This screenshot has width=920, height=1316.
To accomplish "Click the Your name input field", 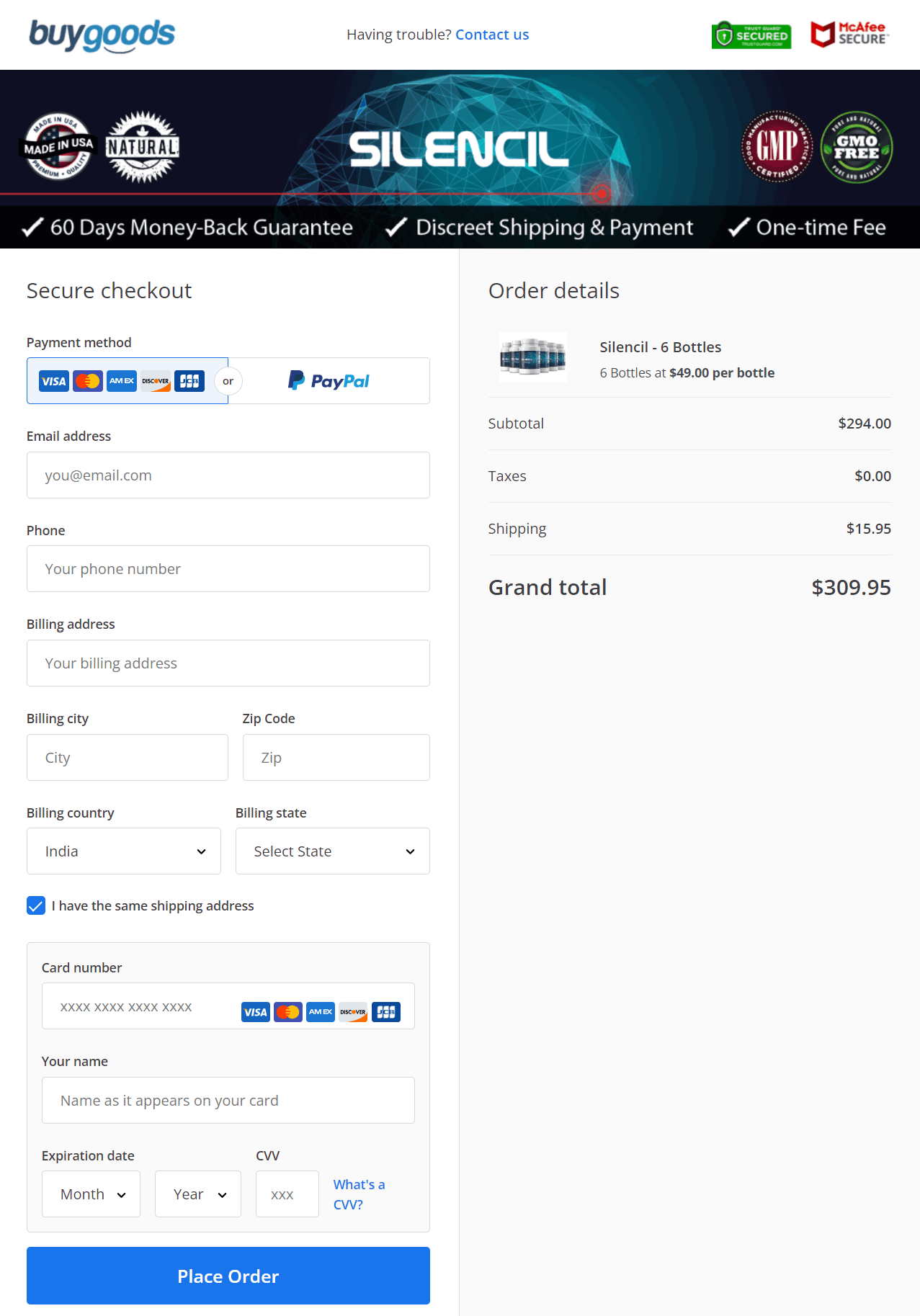I will tap(228, 1101).
